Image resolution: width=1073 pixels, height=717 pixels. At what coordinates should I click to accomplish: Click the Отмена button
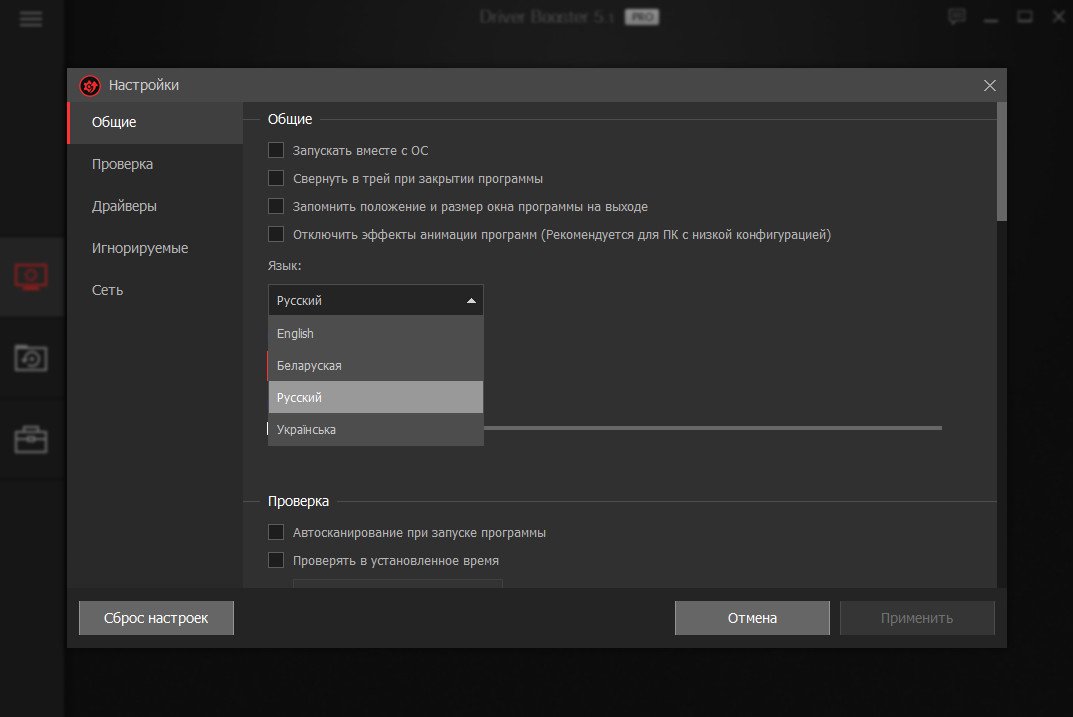(752, 618)
